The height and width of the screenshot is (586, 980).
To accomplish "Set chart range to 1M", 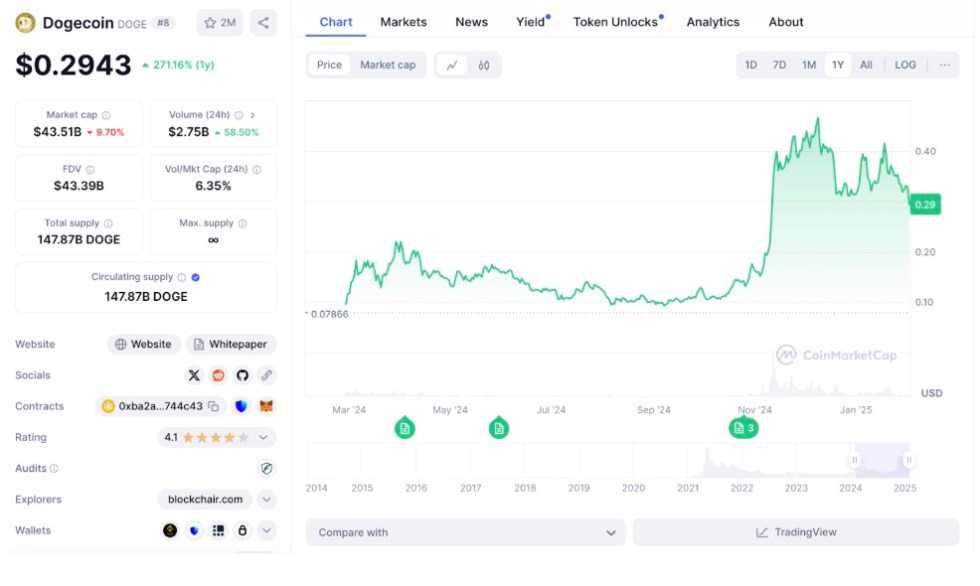I will pyautogui.click(x=809, y=65).
